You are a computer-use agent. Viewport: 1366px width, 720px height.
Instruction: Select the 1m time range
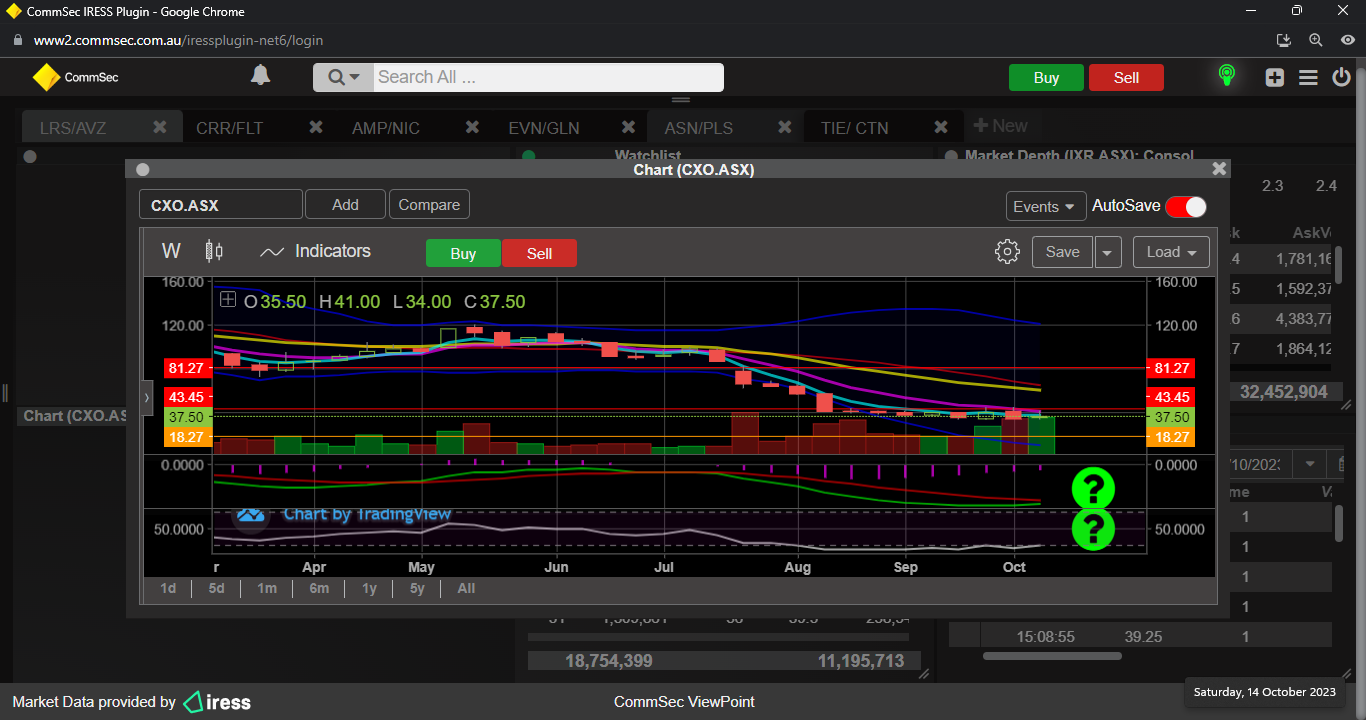[x=267, y=588]
